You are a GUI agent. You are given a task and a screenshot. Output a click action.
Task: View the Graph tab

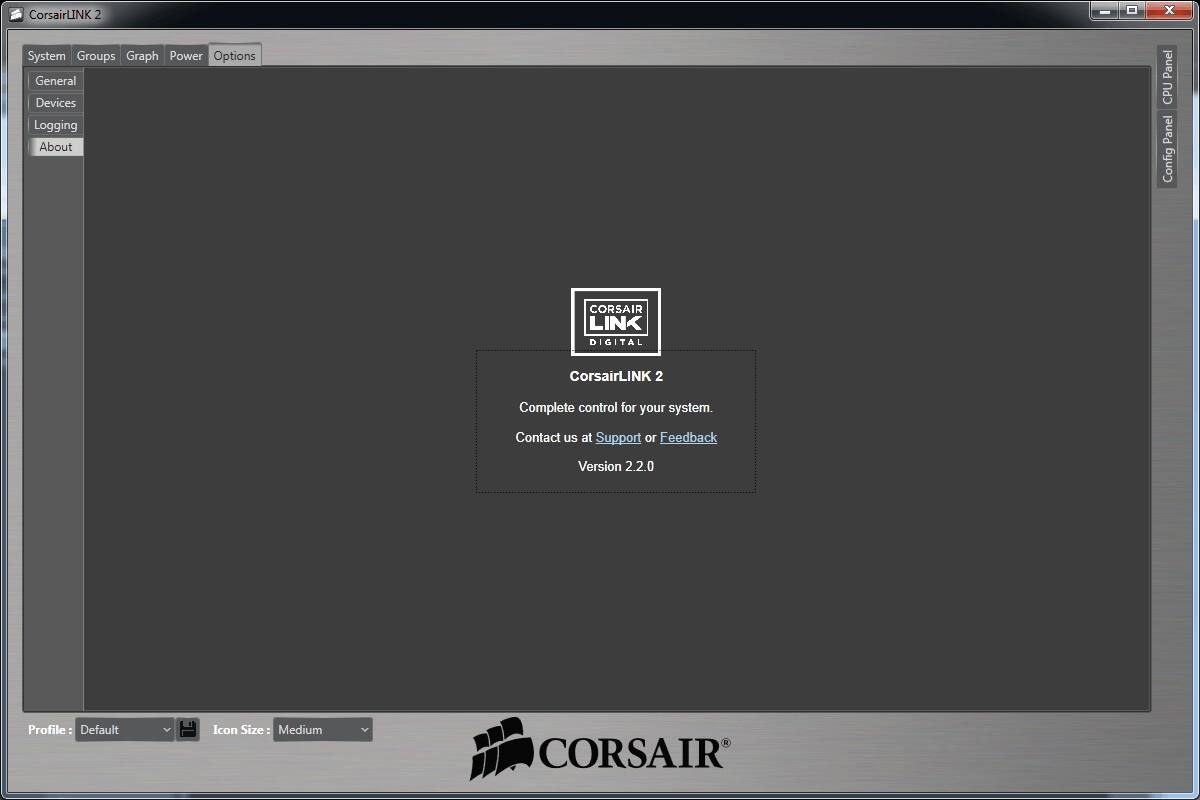pyautogui.click(x=142, y=56)
